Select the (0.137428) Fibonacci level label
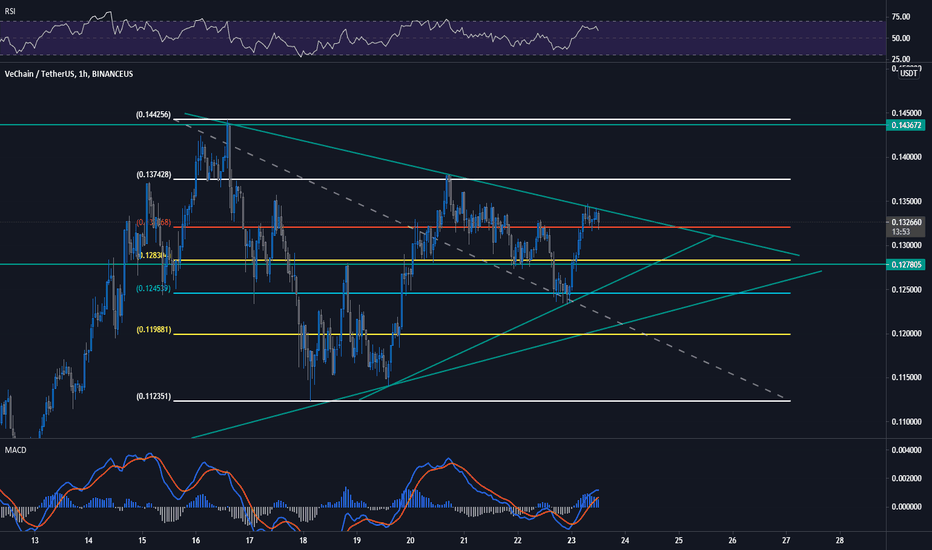 pyautogui.click(x=154, y=175)
